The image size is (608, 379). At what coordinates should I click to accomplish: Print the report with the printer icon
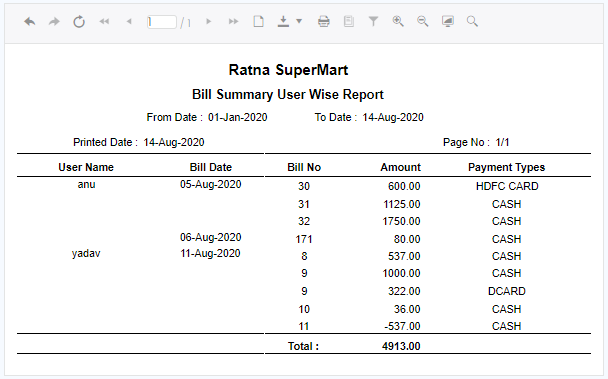click(324, 21)
